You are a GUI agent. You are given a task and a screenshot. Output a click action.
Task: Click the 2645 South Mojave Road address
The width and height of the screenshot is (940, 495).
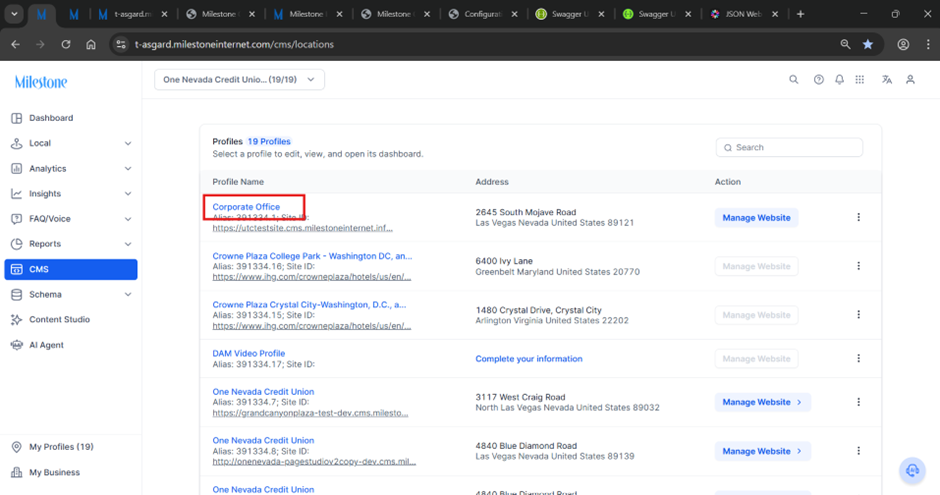click(526, 212)
